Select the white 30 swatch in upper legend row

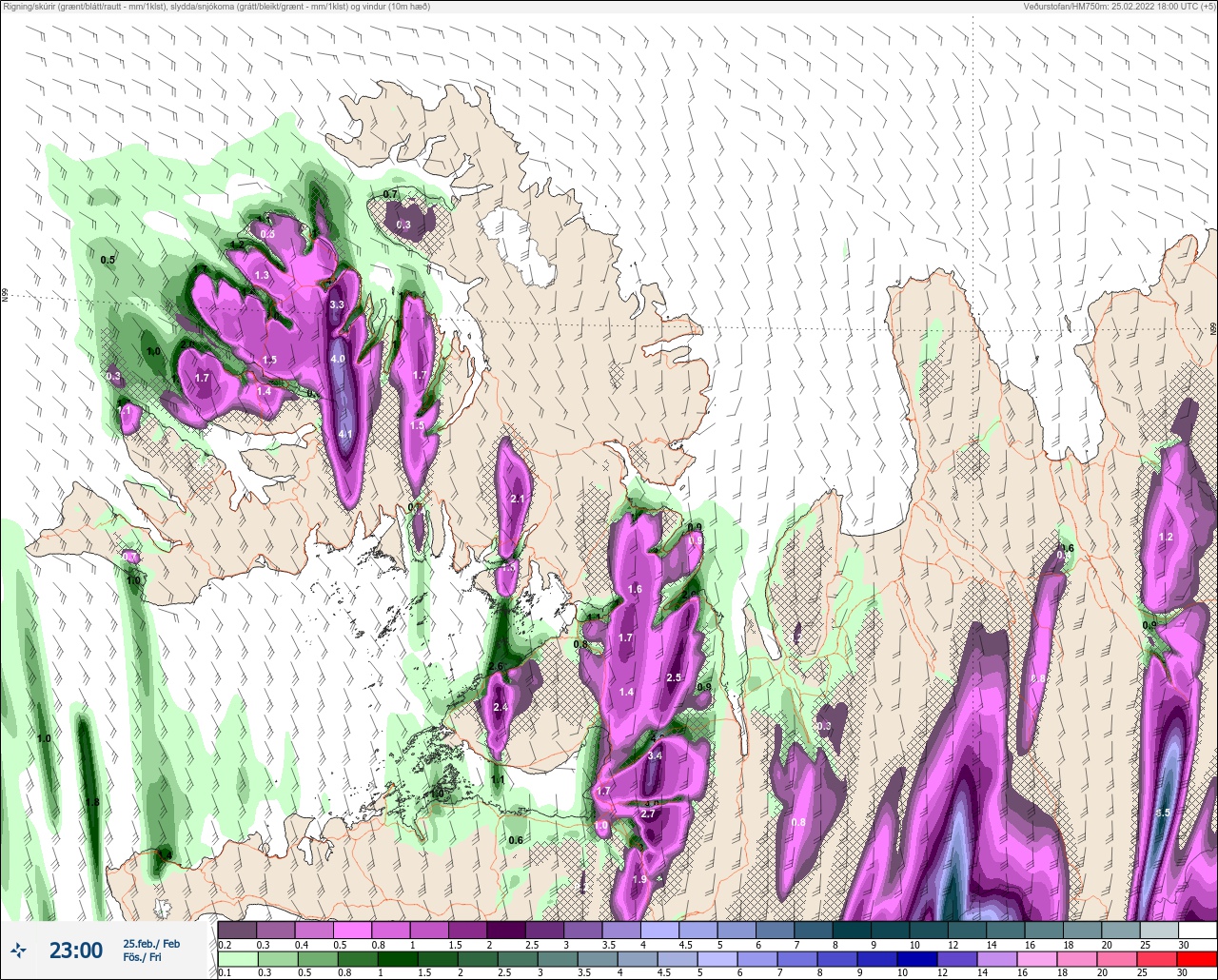point(1196,930)
